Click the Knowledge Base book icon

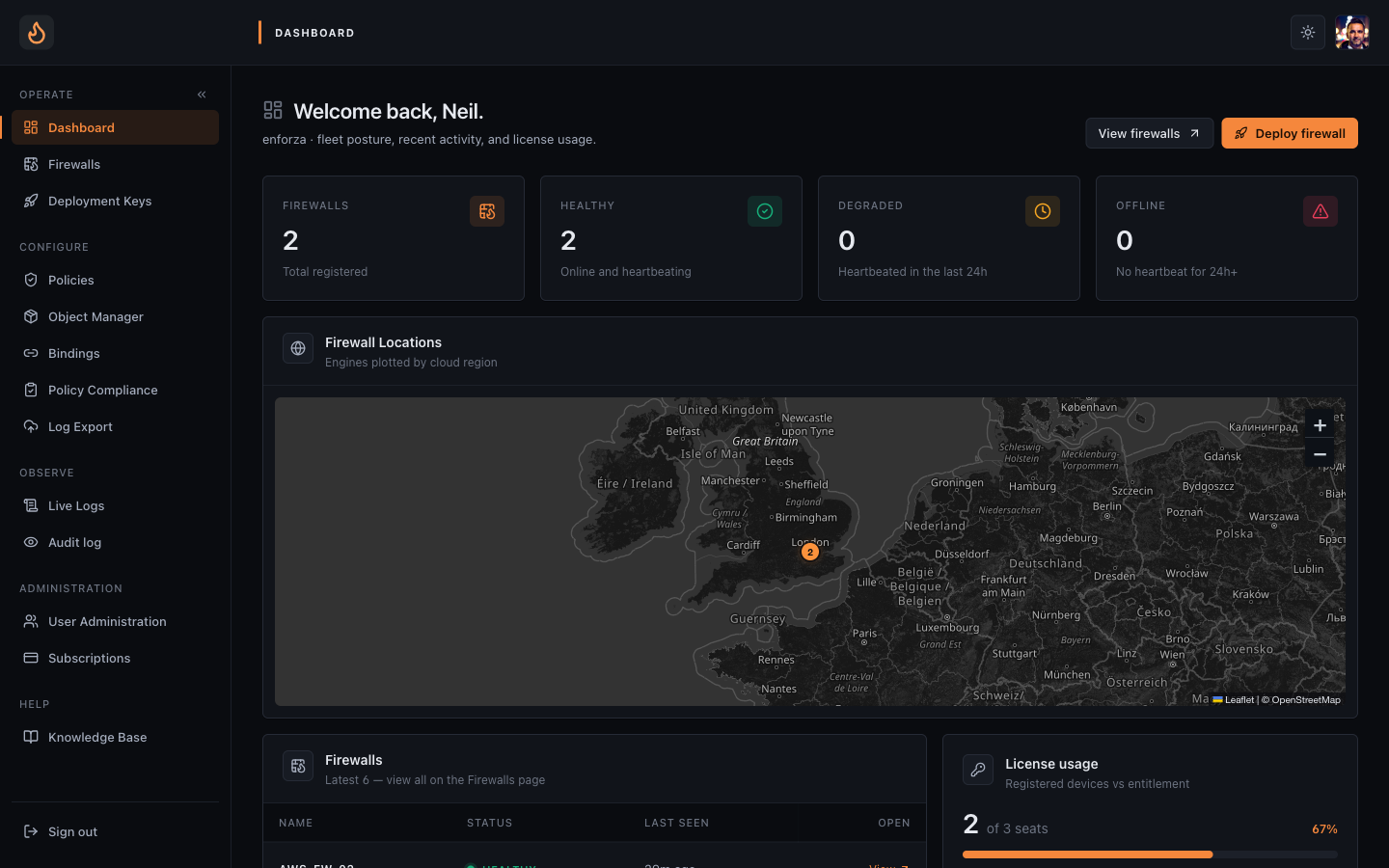coord(31,737)
